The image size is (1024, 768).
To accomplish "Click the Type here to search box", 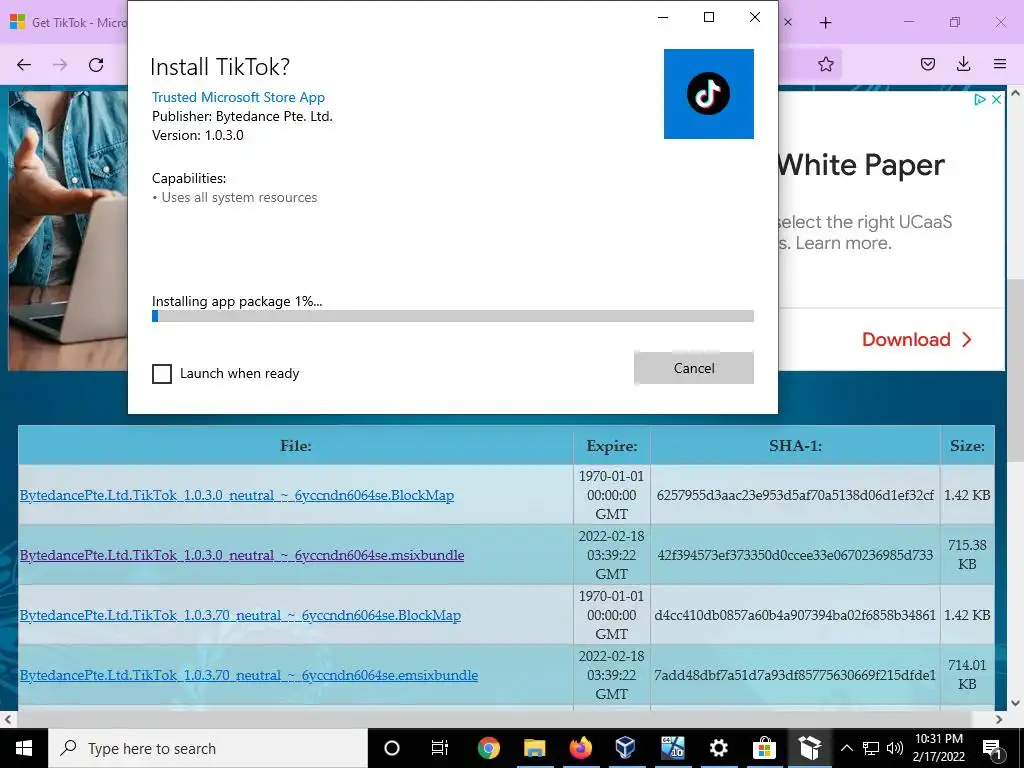I will [x=208, y=748].
